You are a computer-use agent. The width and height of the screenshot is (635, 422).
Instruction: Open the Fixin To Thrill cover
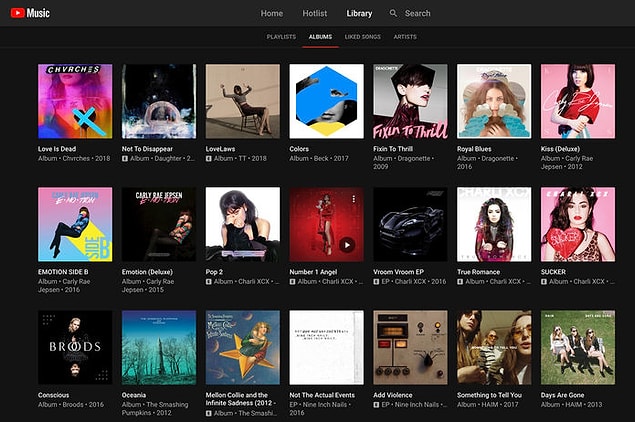(x=411, y=101)
